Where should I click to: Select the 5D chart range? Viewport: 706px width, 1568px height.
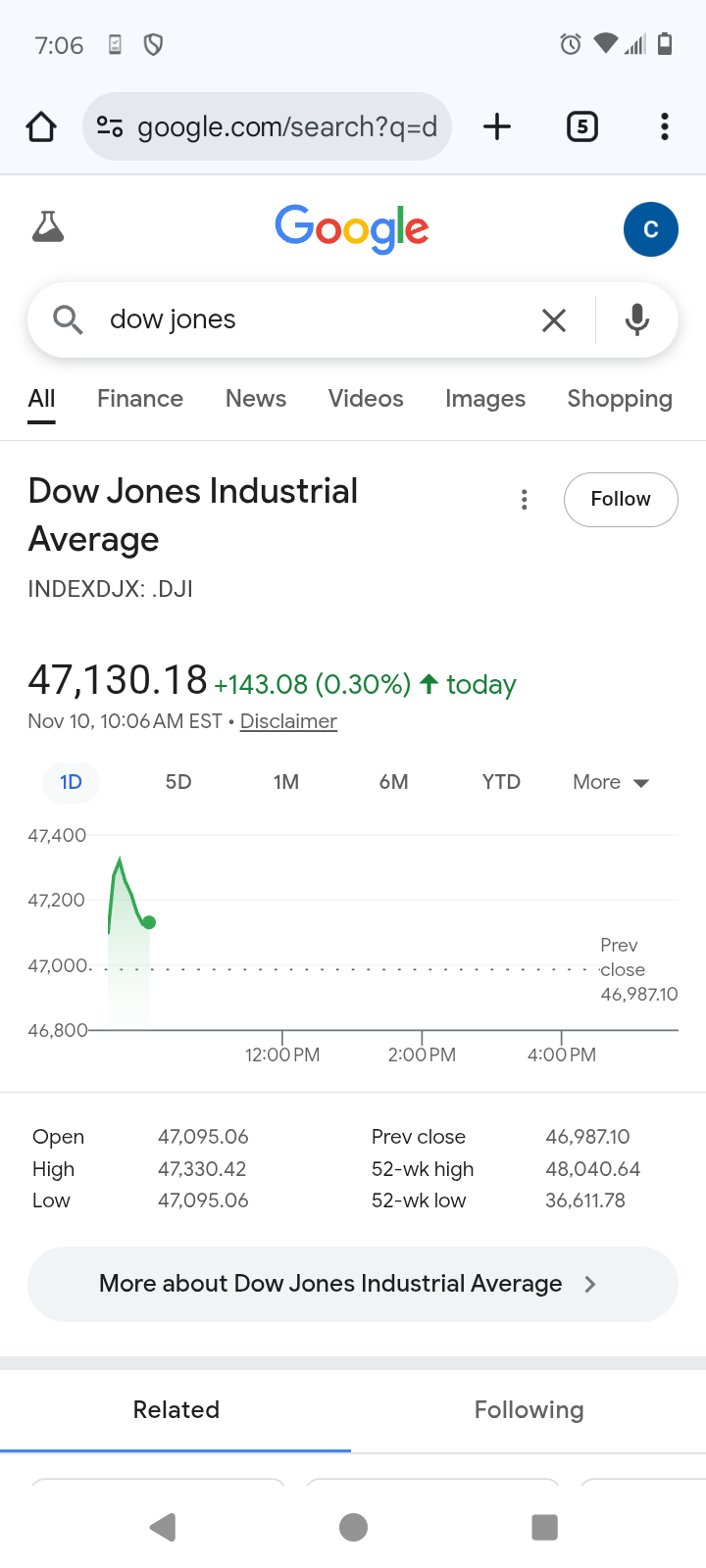pyautogui.click(x=178, y=782)
